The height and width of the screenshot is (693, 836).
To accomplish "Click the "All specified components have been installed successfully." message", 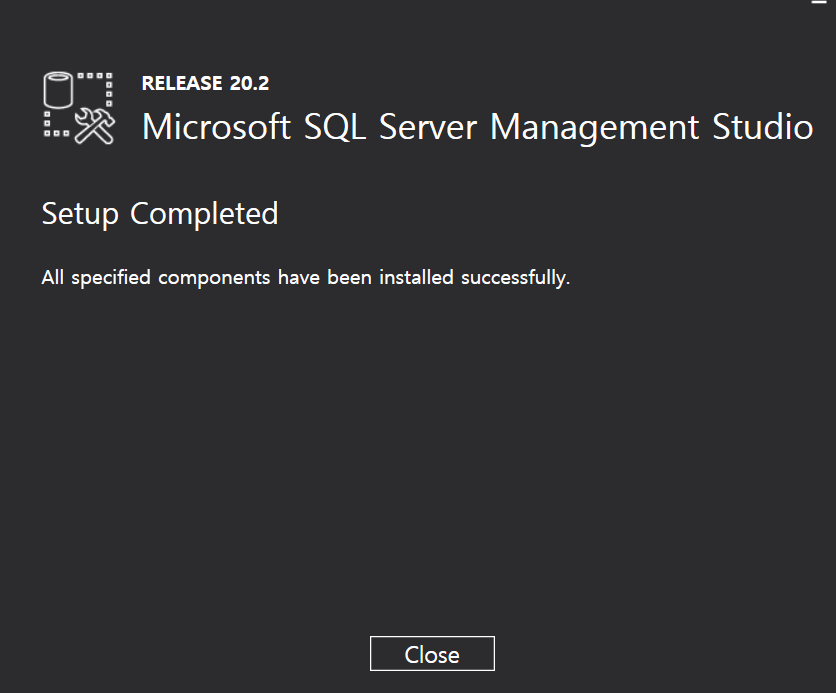I will click(306, 278).
